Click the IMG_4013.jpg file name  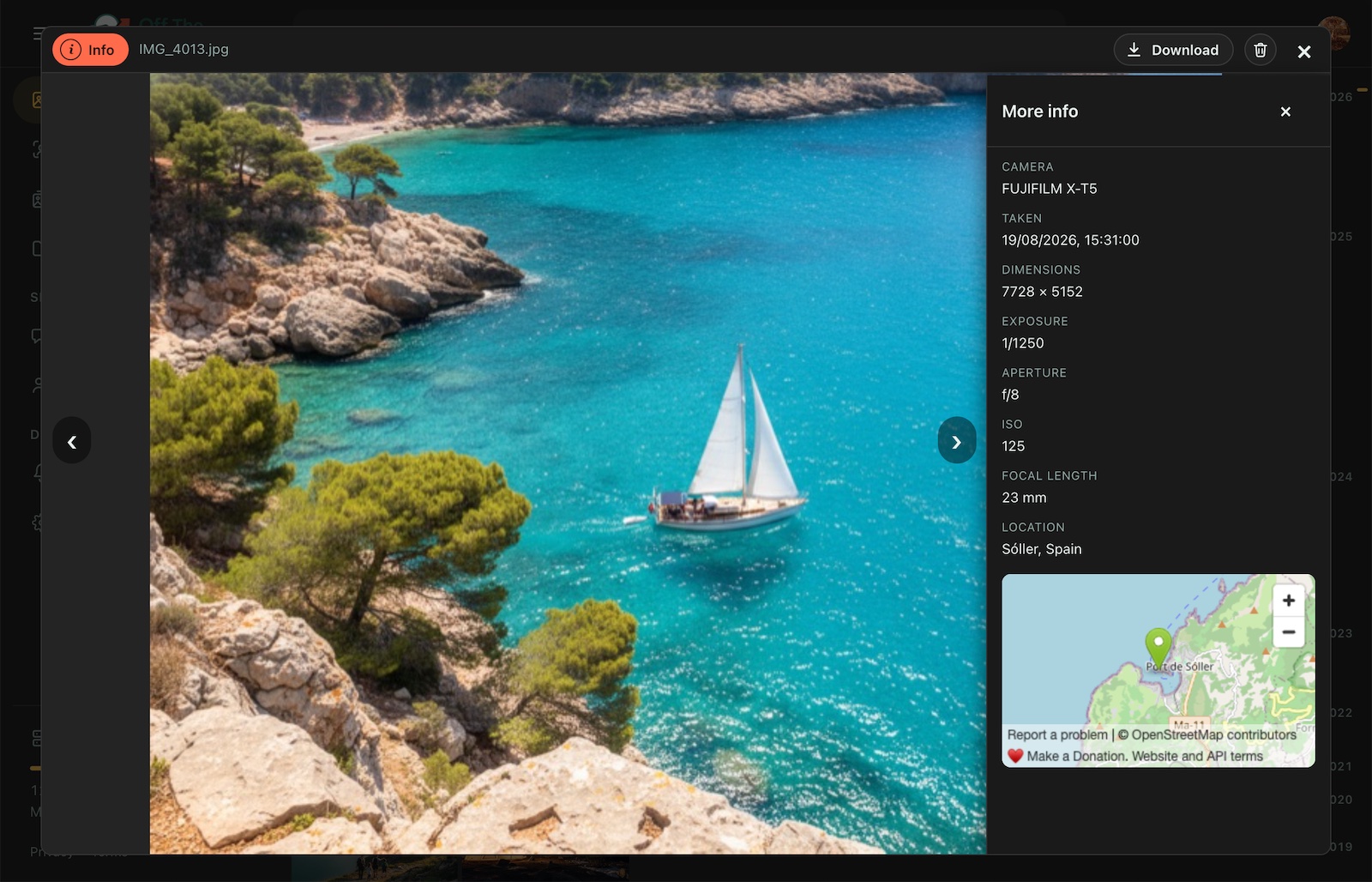[184, 50]
